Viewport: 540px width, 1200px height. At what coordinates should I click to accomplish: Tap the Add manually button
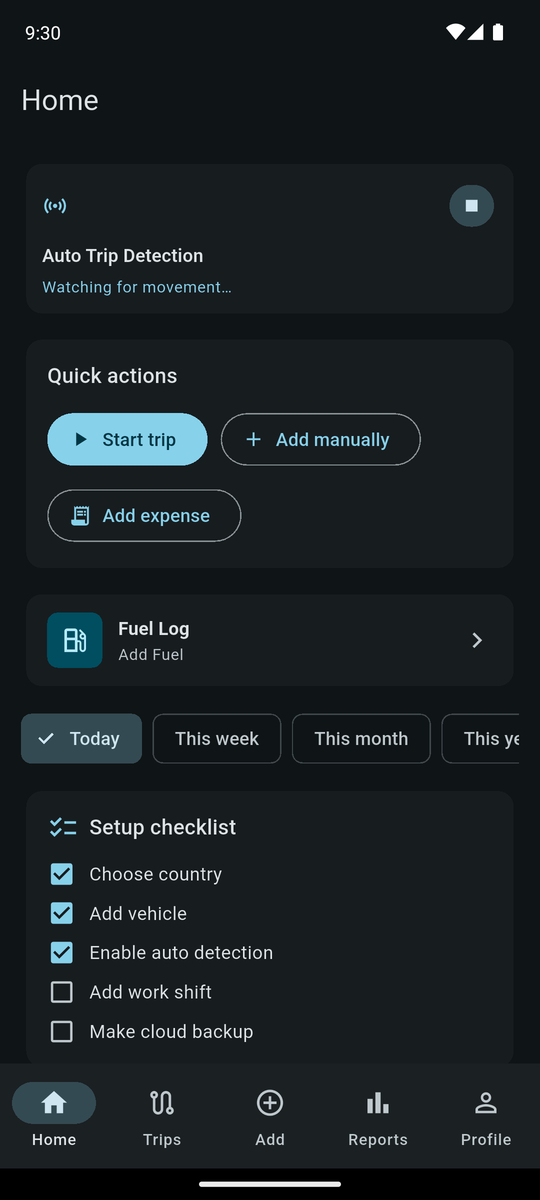(321, 440)
